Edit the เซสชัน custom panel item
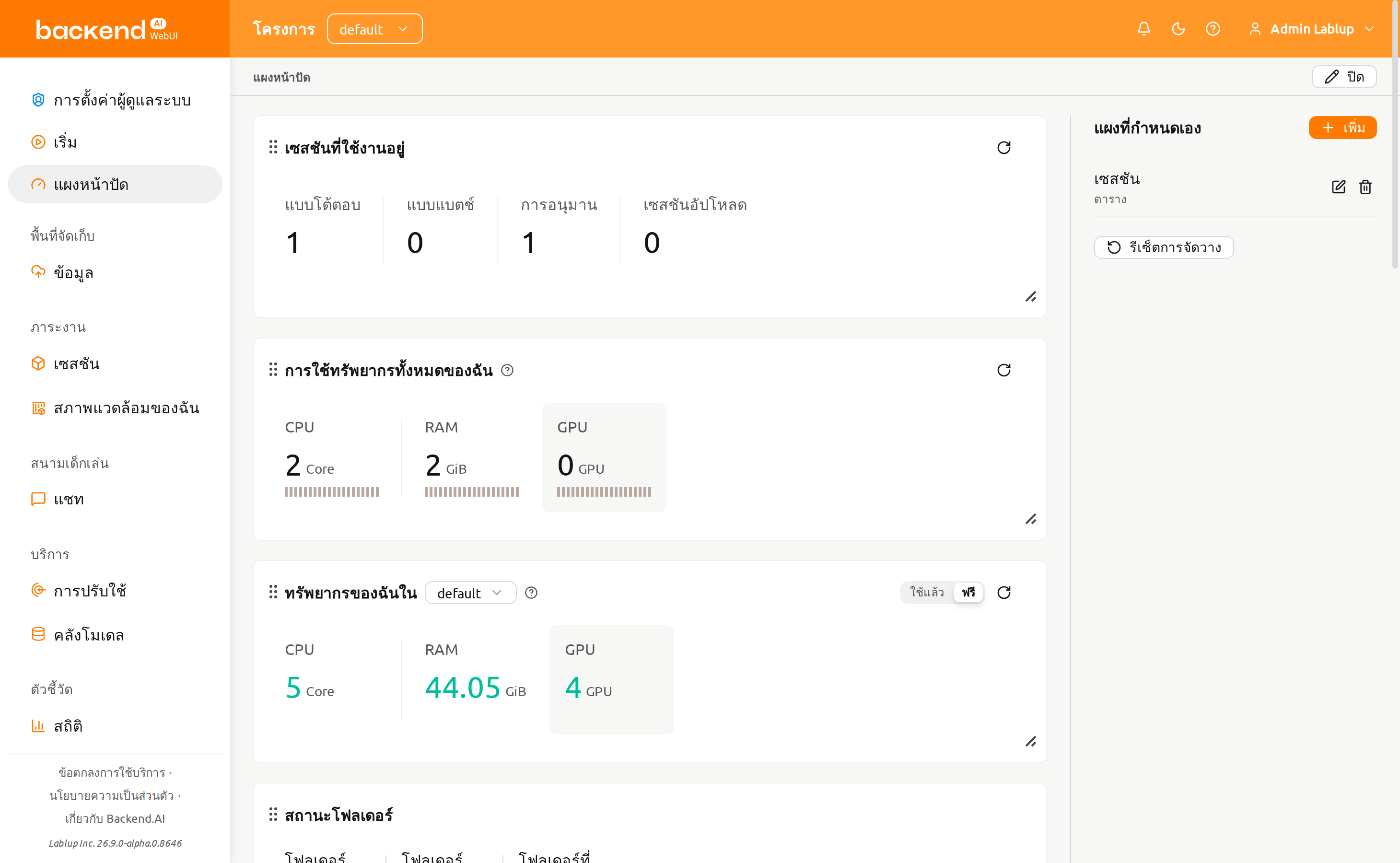This screenshot has width=1400, height=863. tap(1338, 187)
